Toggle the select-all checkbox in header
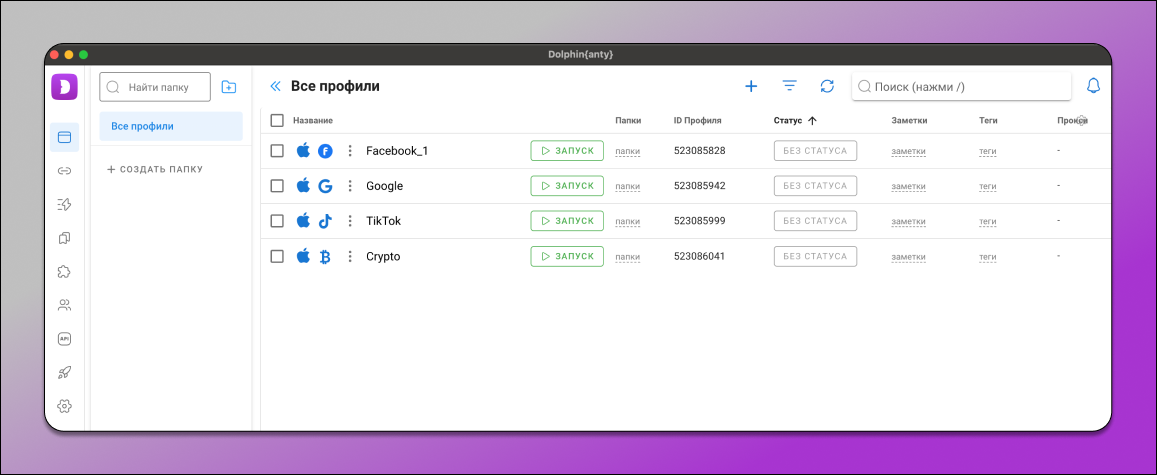The image size is (1157, 475). [278, 120]
